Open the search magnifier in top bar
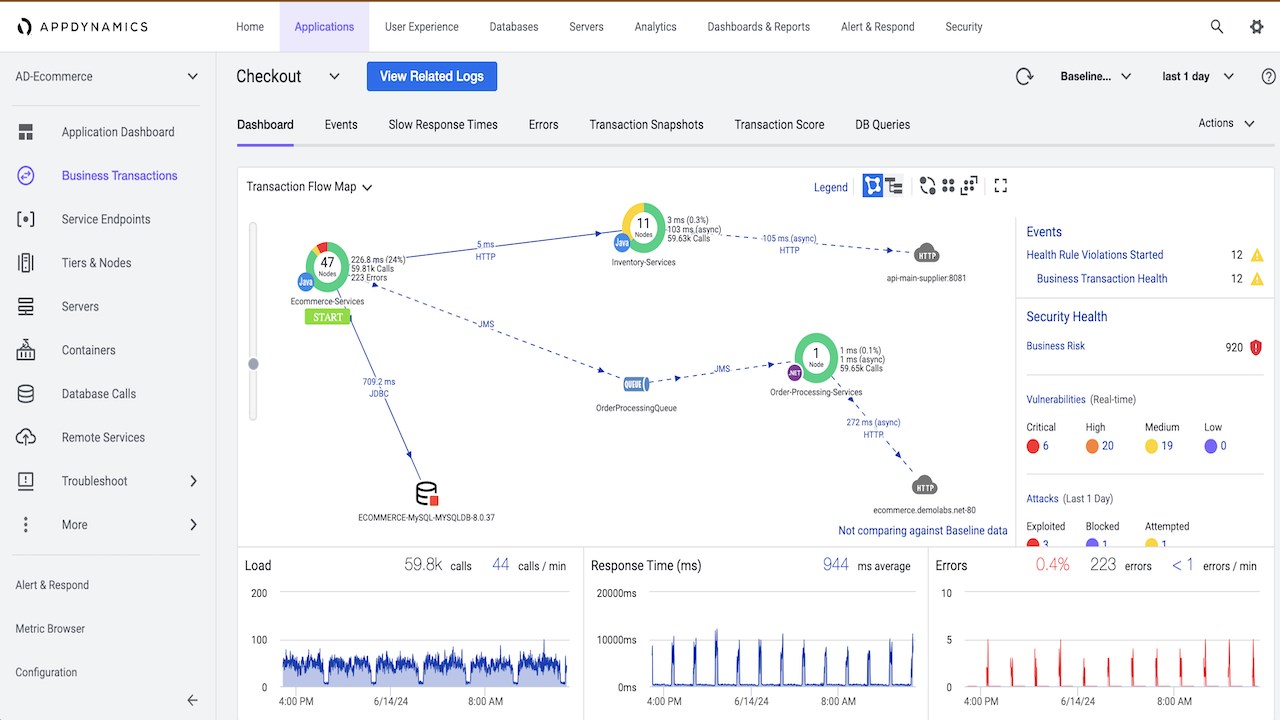 coord(1217,27)
